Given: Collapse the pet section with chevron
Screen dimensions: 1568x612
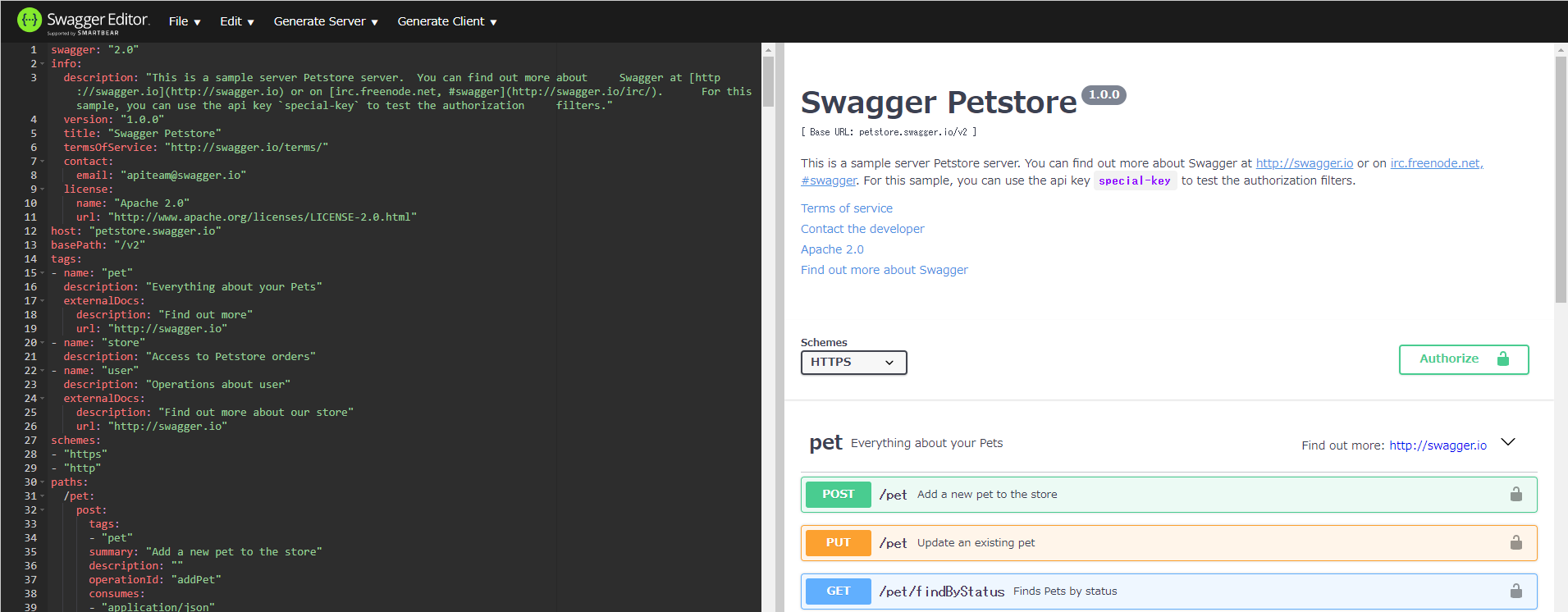Looking at the screenshot, I should [1508, 442].
